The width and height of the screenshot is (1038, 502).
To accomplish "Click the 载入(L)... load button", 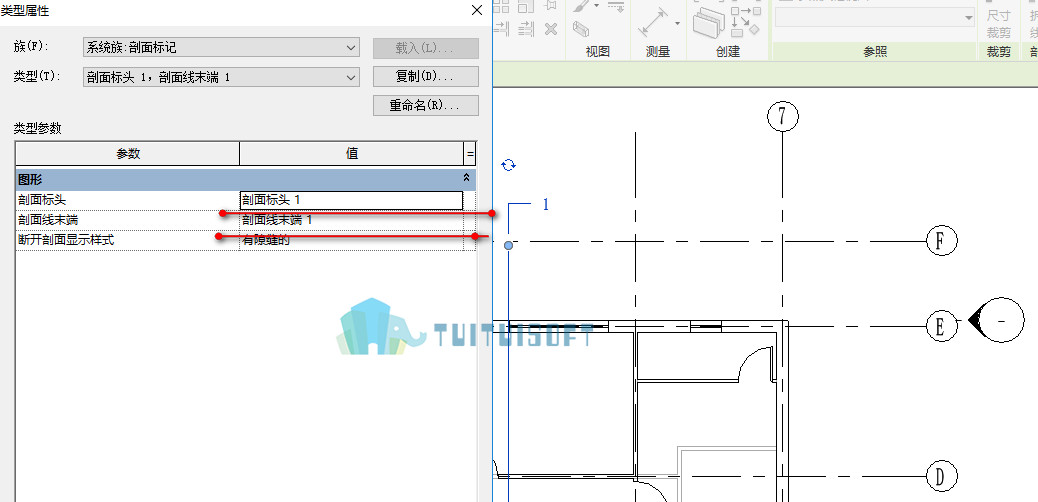I will tap(426, 48).
